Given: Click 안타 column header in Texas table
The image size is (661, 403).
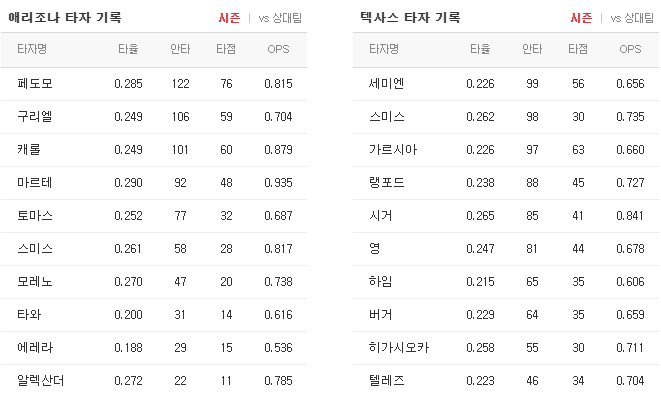Looking at the screenshot, I should pos(532,49).
